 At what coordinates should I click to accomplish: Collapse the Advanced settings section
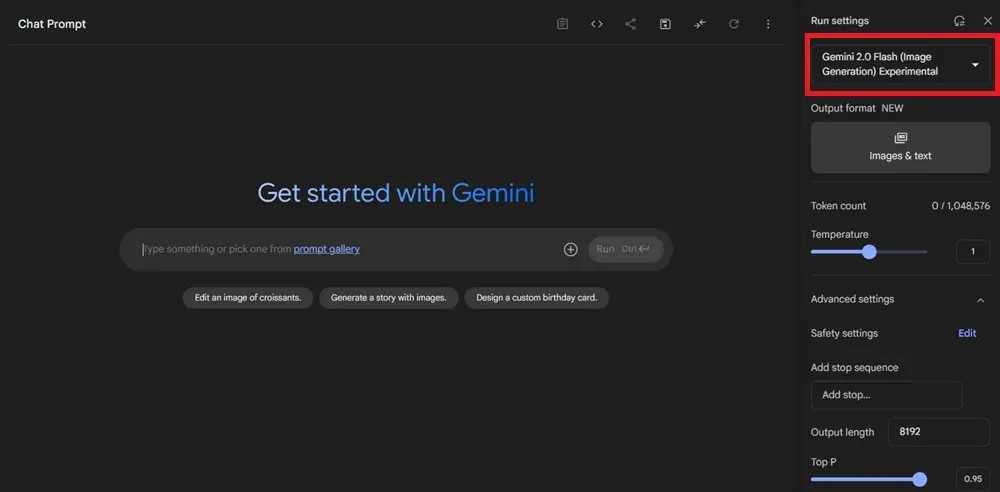(x=980, y=299)
